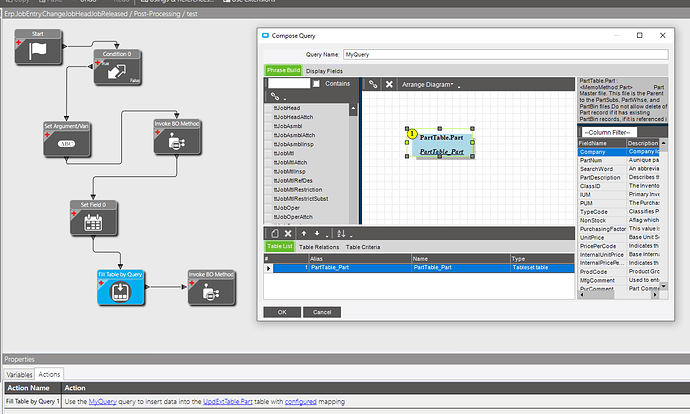This screenshot has width=690, height=414.
Task: Open the Table Relations tab
Action: pos(319,246)
